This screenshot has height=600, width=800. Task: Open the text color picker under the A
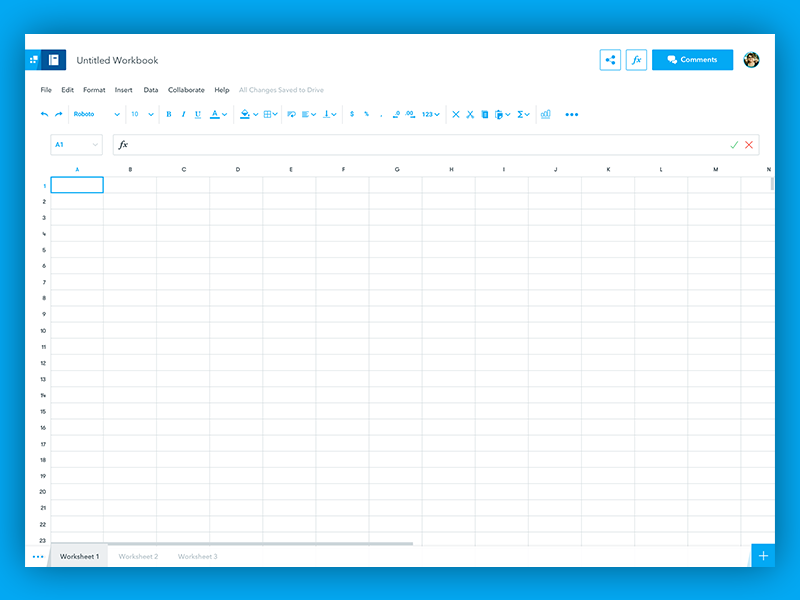click(216, 114)
